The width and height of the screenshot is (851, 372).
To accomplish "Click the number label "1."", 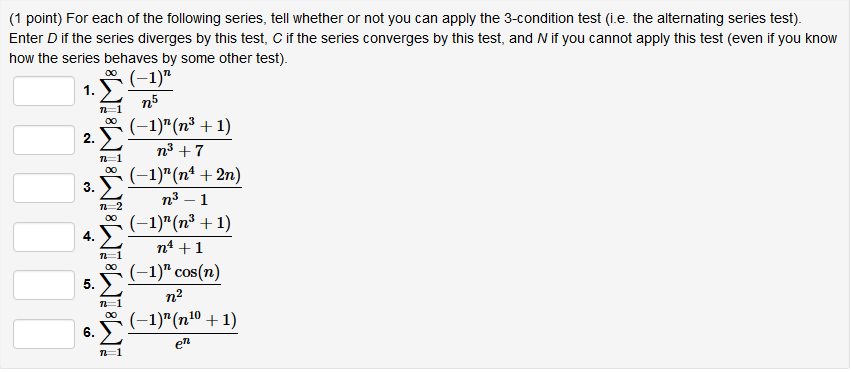I will (88, 91).
